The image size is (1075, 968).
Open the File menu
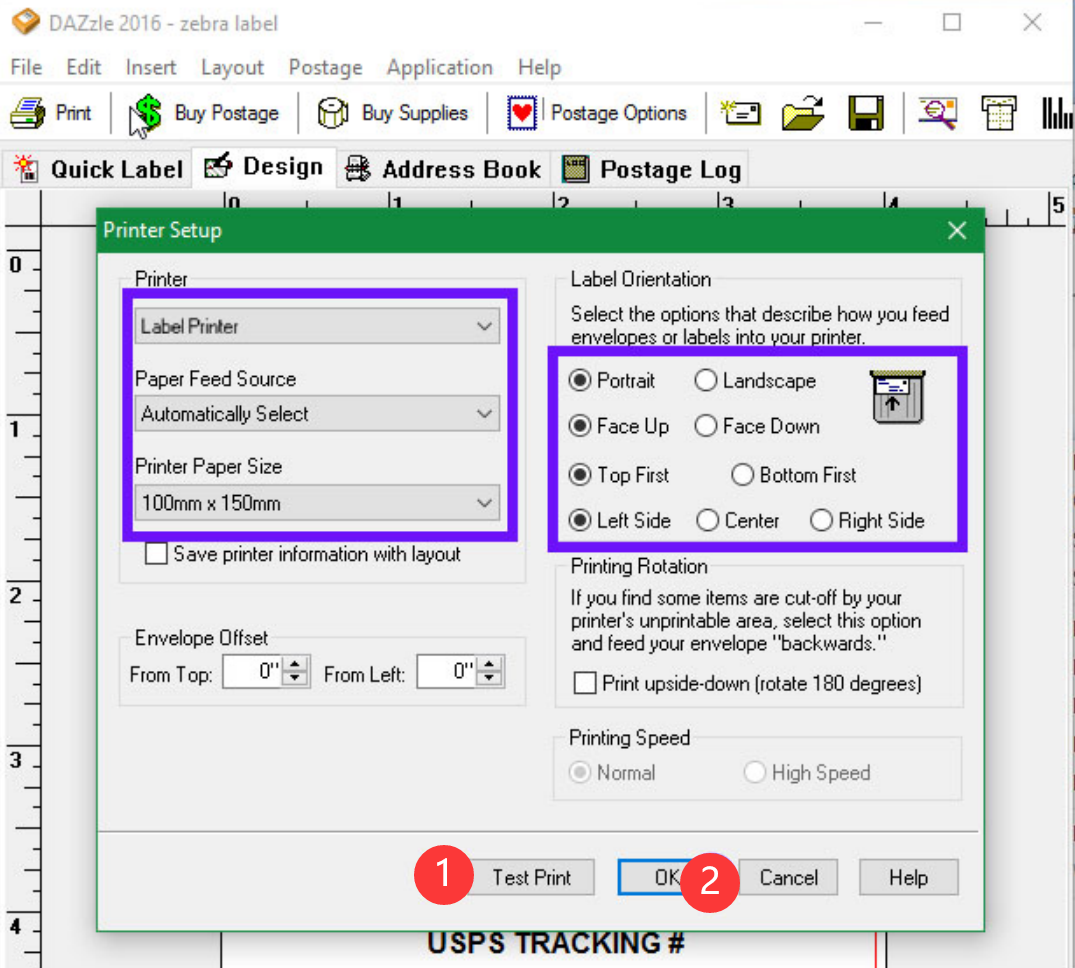coord(26,67)
